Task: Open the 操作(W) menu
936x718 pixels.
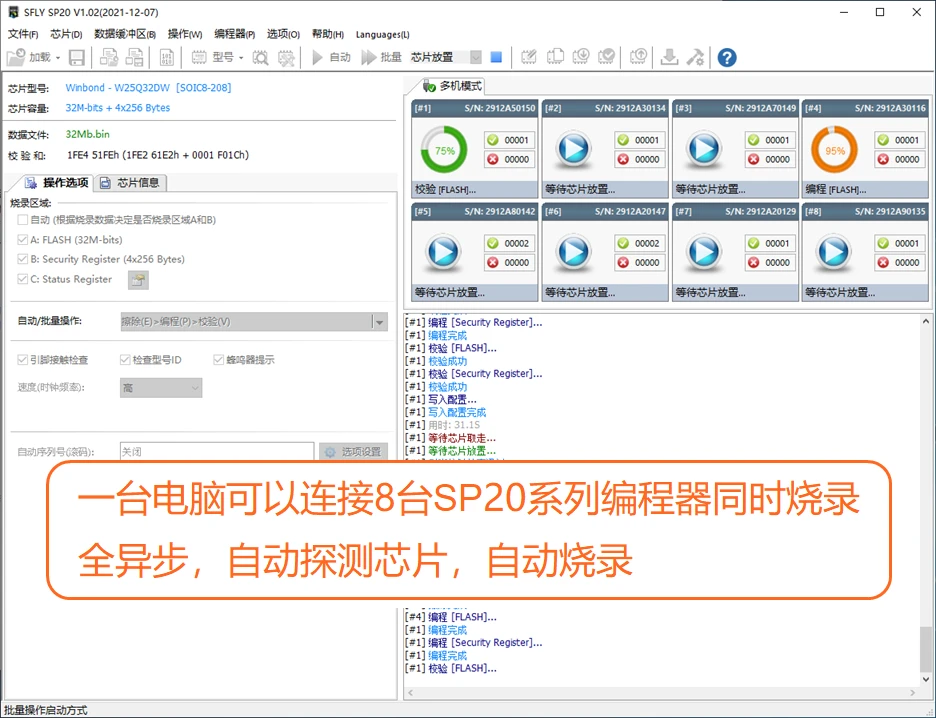Action: pyautogui.click(x=184, y=34)
